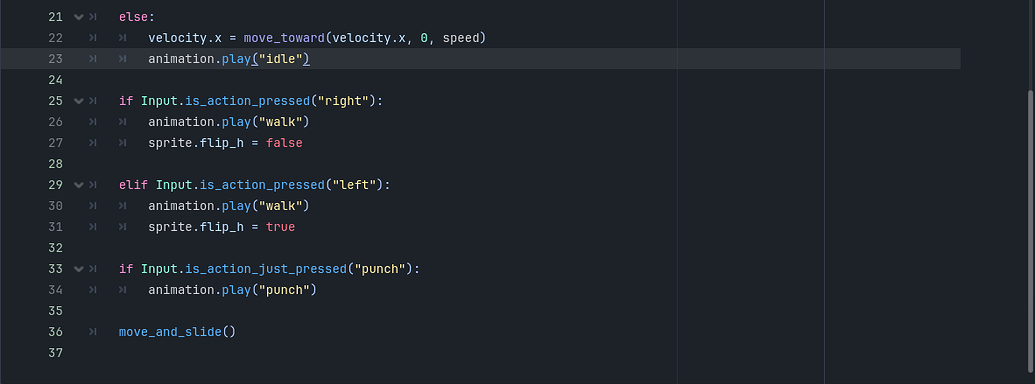The width and height of the screenshot is (1035, 384).
Task: Collapse the else block on line 21
Action: [x=79, y=17]
